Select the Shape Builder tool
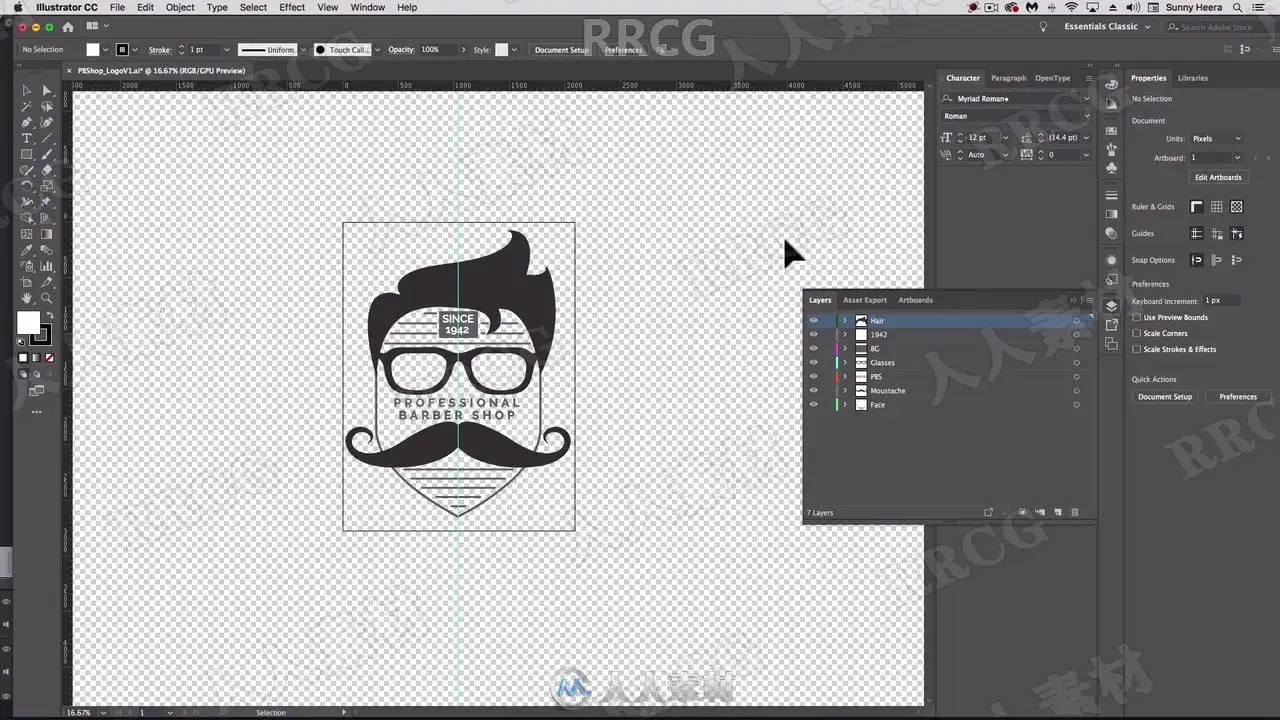This screenshot has height=720, width=1280. tap(27, 218)
